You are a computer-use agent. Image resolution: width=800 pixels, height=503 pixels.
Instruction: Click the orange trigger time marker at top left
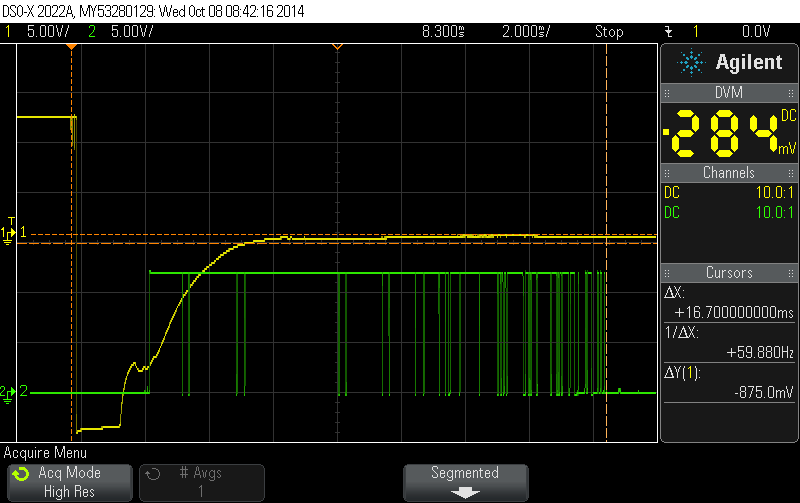[71, 46]
